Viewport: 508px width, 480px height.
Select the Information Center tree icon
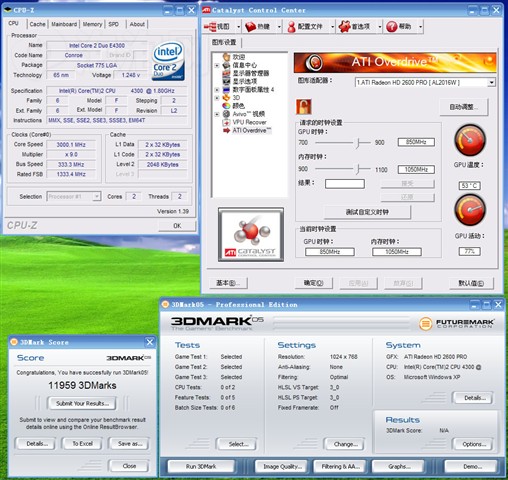tap(227, 65)
